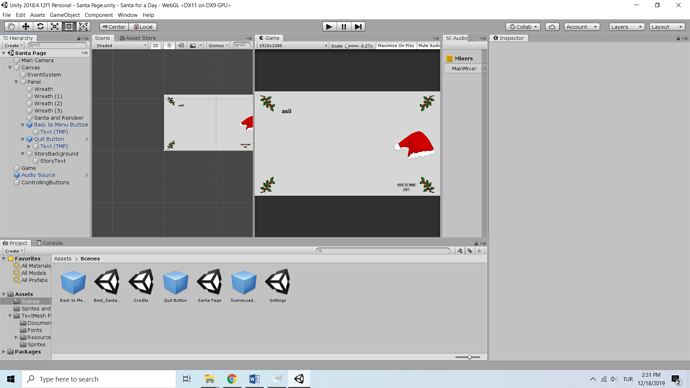The image size is (690, 388).
Task: Select Santa and Reindeer object
Action: 59,118
